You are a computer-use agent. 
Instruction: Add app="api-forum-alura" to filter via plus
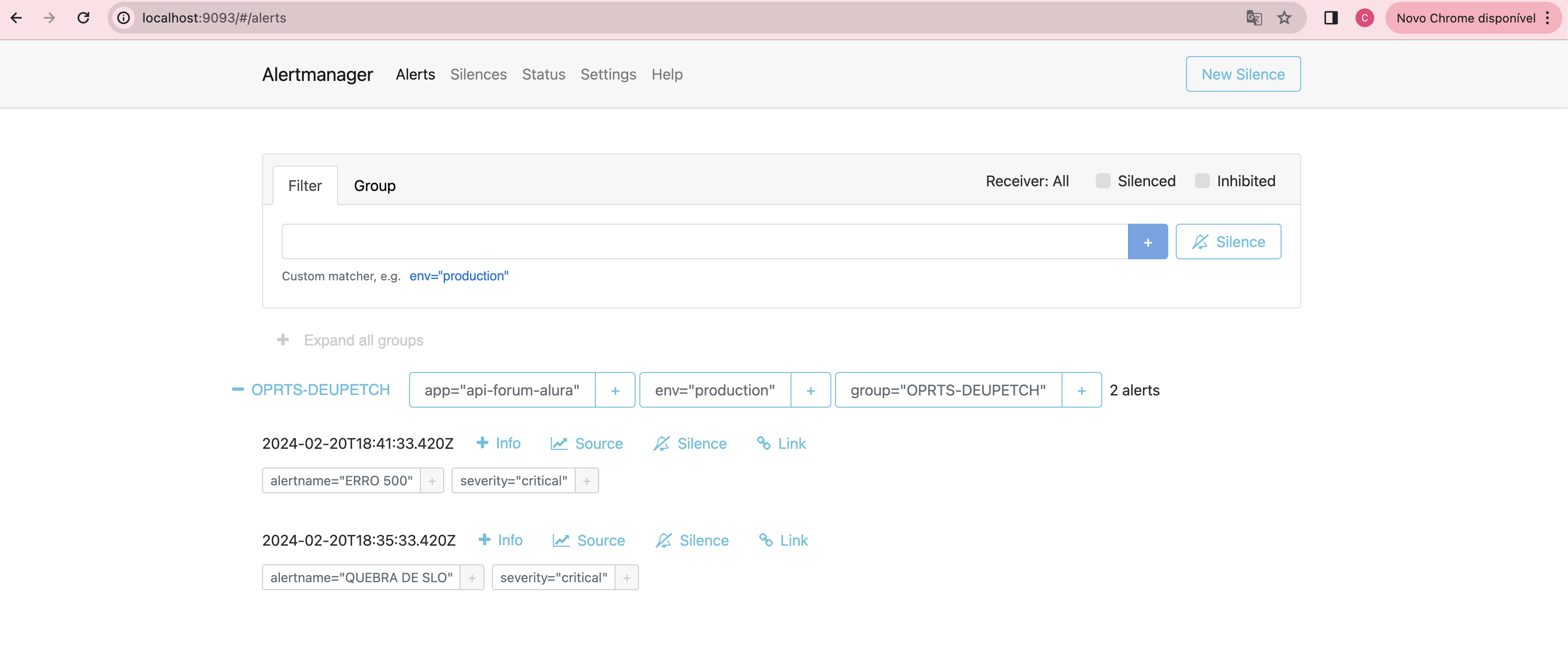(615, 390)
